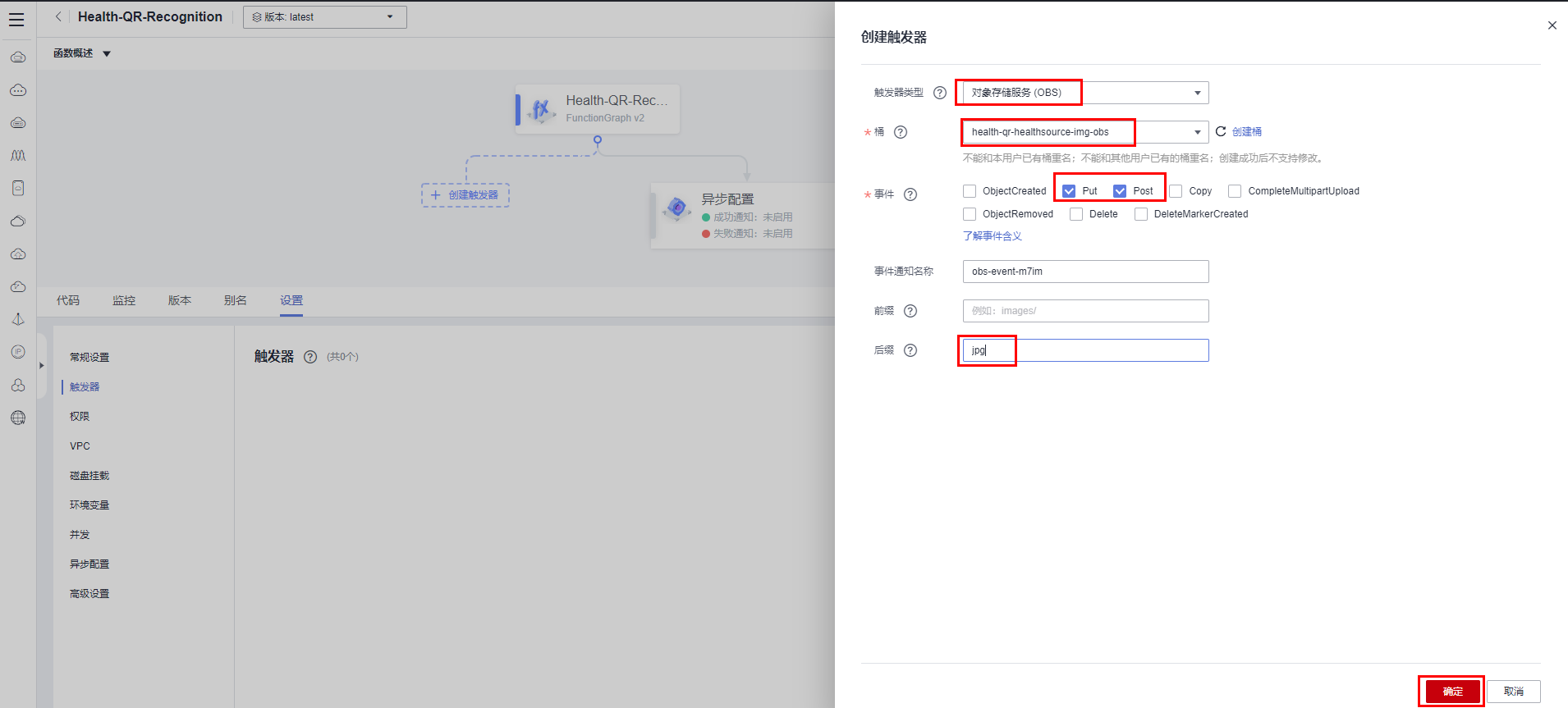Tick the Copy event checkbox
1568x708 pixels.
point(1176,191)
